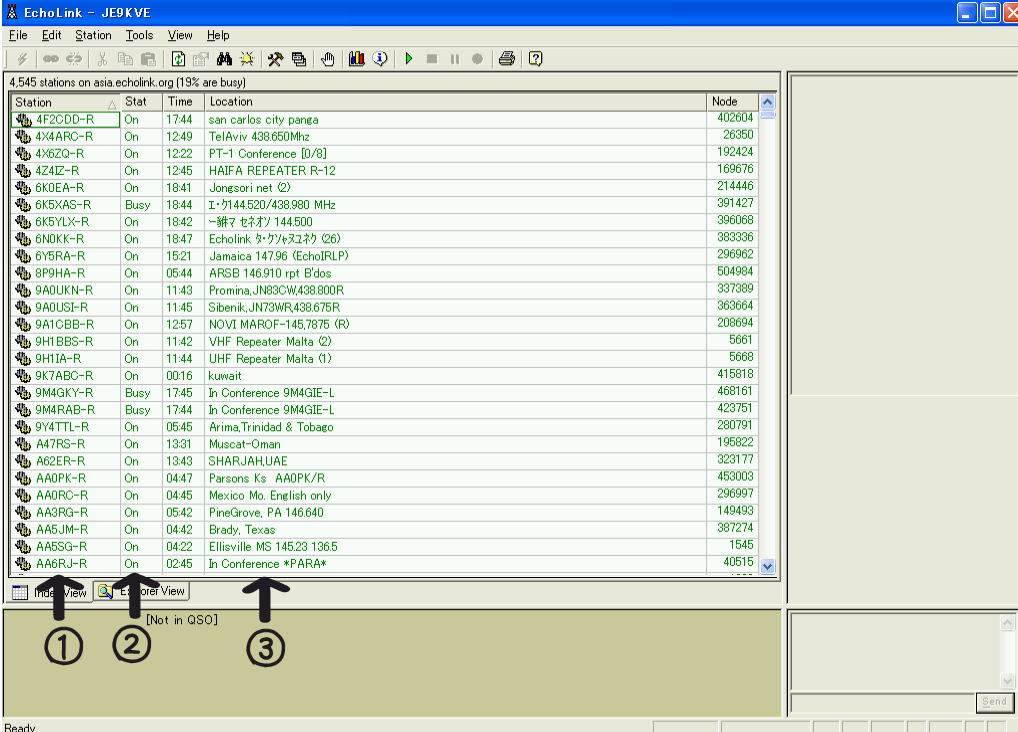Sort by the Time column header
Image resolution: width=1018 pixels, height=732 pixels.
pos(184,102)
